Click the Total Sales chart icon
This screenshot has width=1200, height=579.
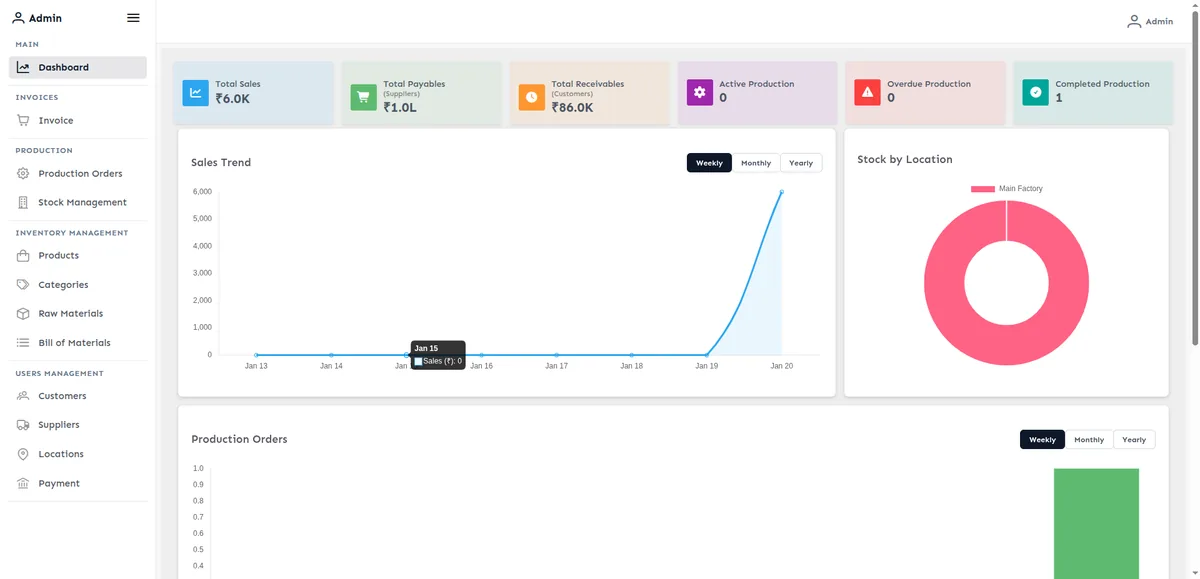coord(196,93)
